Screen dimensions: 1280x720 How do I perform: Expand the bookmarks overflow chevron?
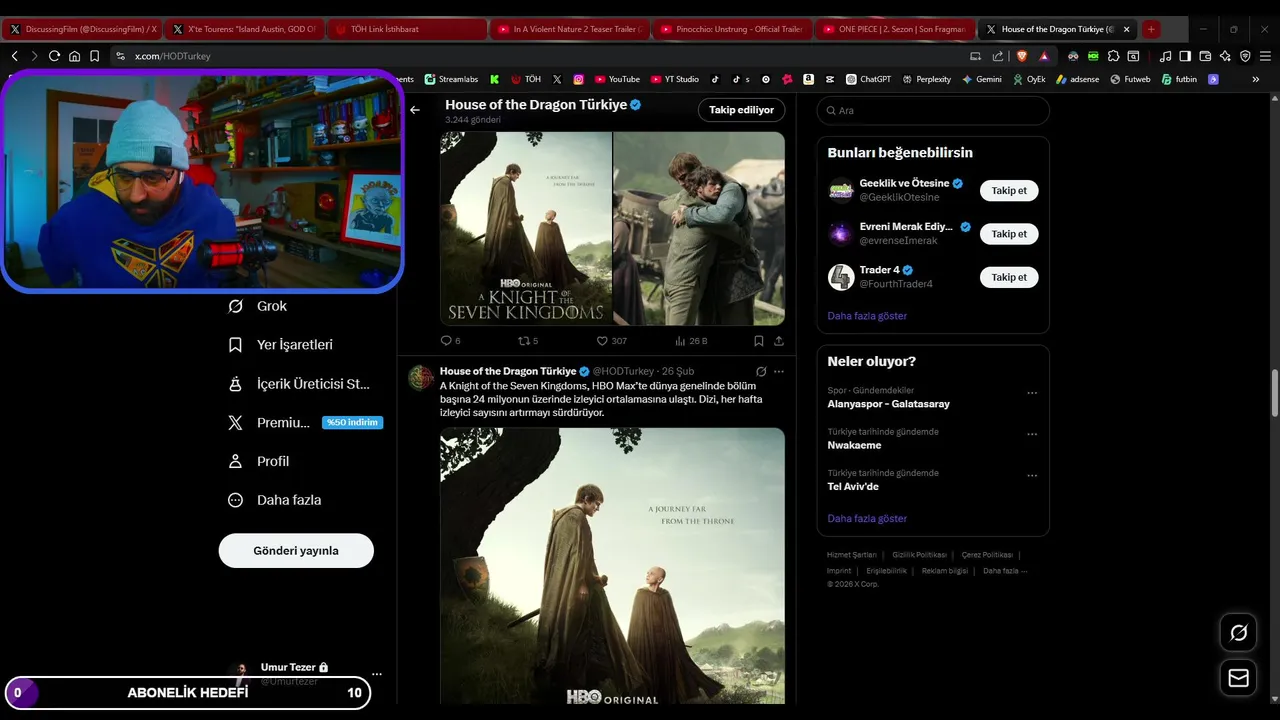click(x=1256, y=79)
